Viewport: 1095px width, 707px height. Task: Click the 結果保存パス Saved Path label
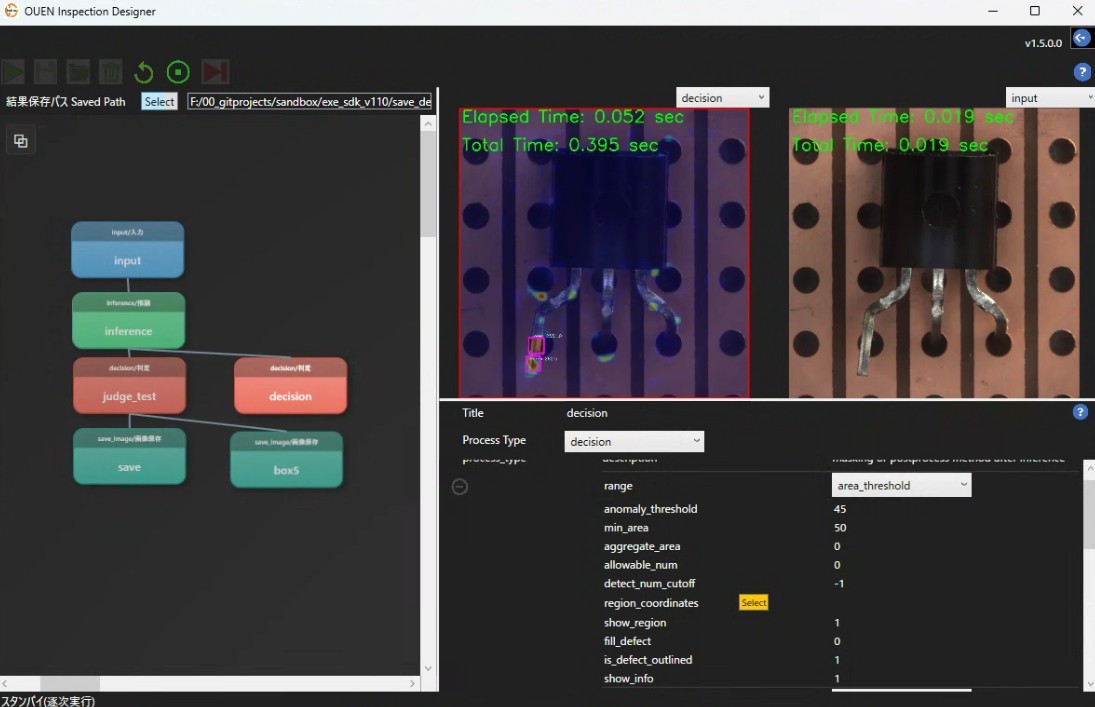coord(66,101)
